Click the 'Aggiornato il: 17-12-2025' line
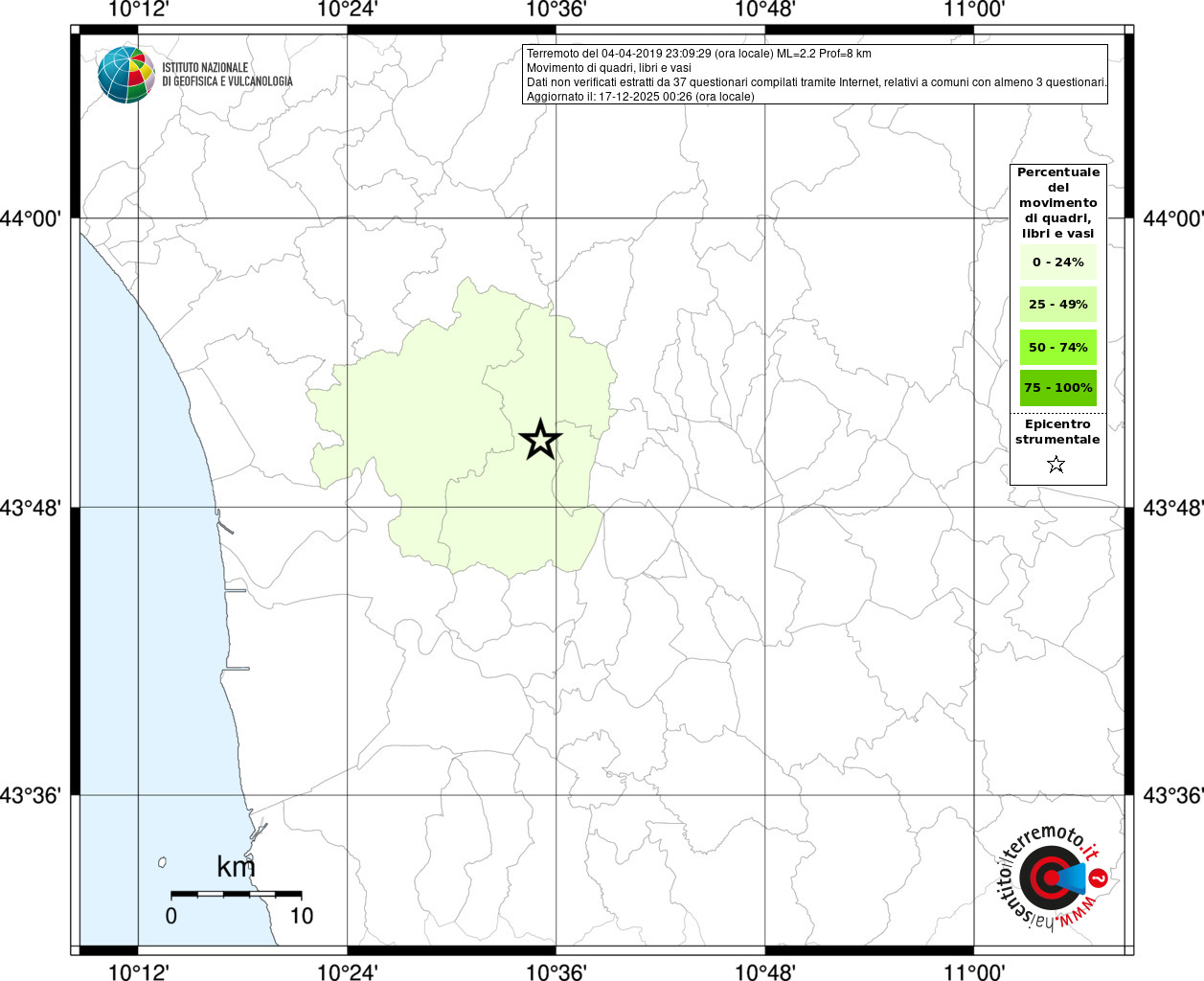Image resolution: width=1204 pixels, height=981 pixels. point(641,97)
